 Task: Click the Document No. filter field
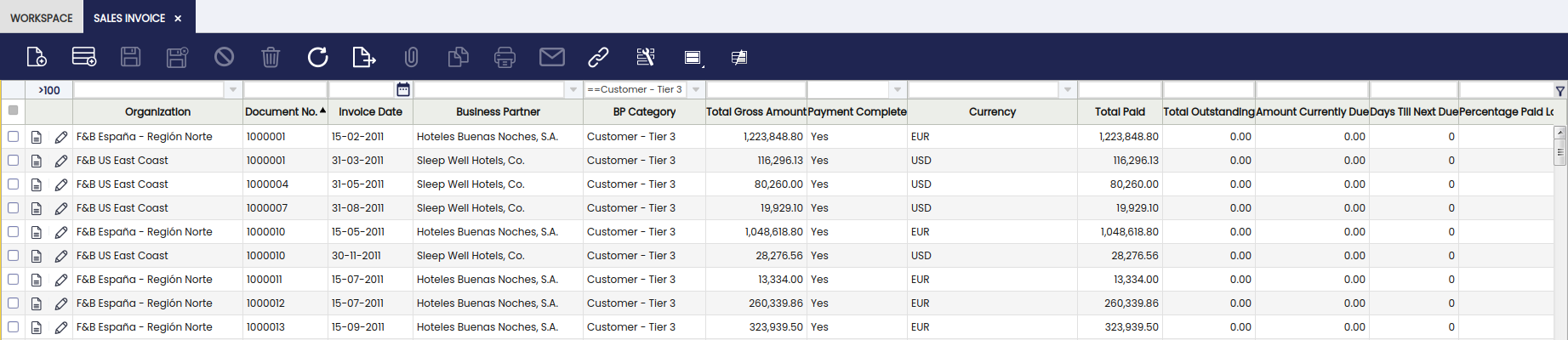[285, 89]
